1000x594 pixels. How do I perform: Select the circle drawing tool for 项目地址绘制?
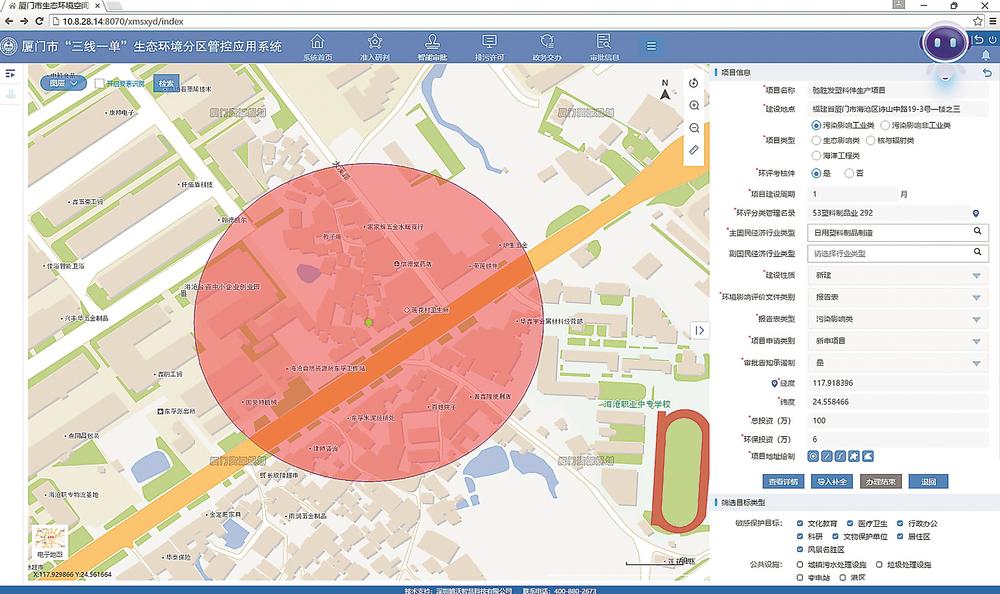click(x=814, y=456)
